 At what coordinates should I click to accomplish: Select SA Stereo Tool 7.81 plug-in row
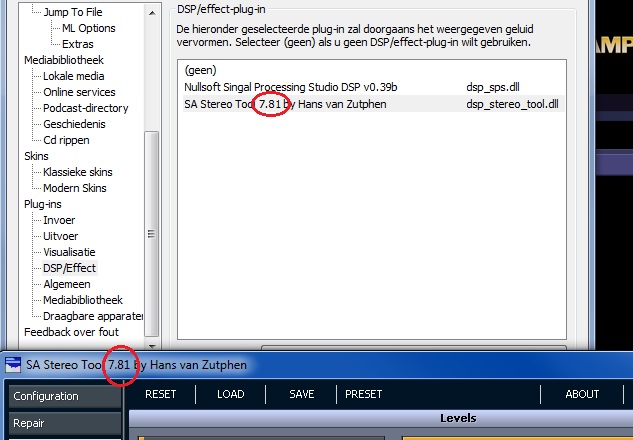coord(373,104)
